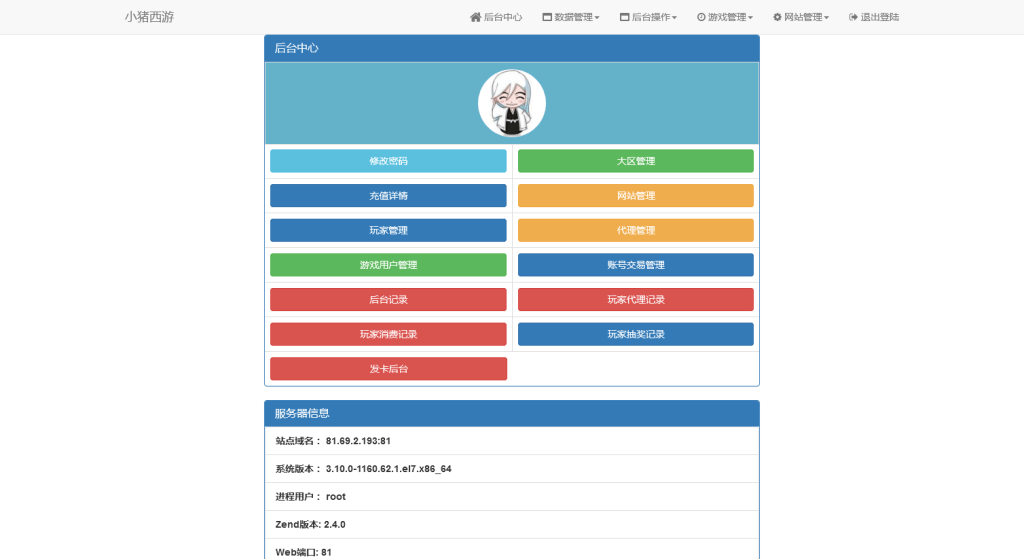Click the 游戏用户管理 button
Viewport: 1024px width, 559px height.
click(x=389, y=264)
